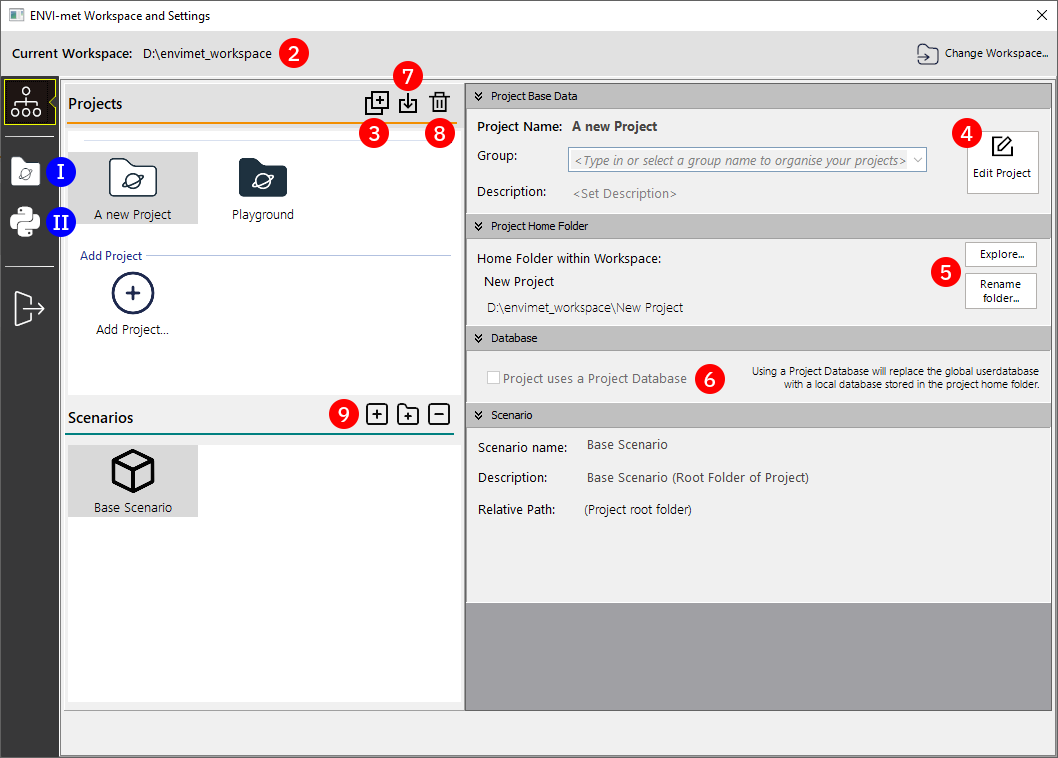Delete the selected project with trash icon

click(x=439, y=102)
